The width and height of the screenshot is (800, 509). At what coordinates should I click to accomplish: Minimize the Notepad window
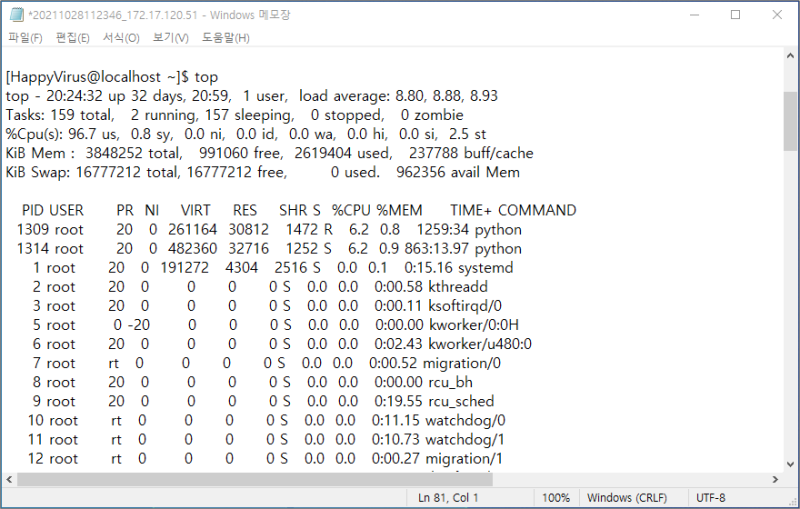pyautogui.click(x=694, y=15)
